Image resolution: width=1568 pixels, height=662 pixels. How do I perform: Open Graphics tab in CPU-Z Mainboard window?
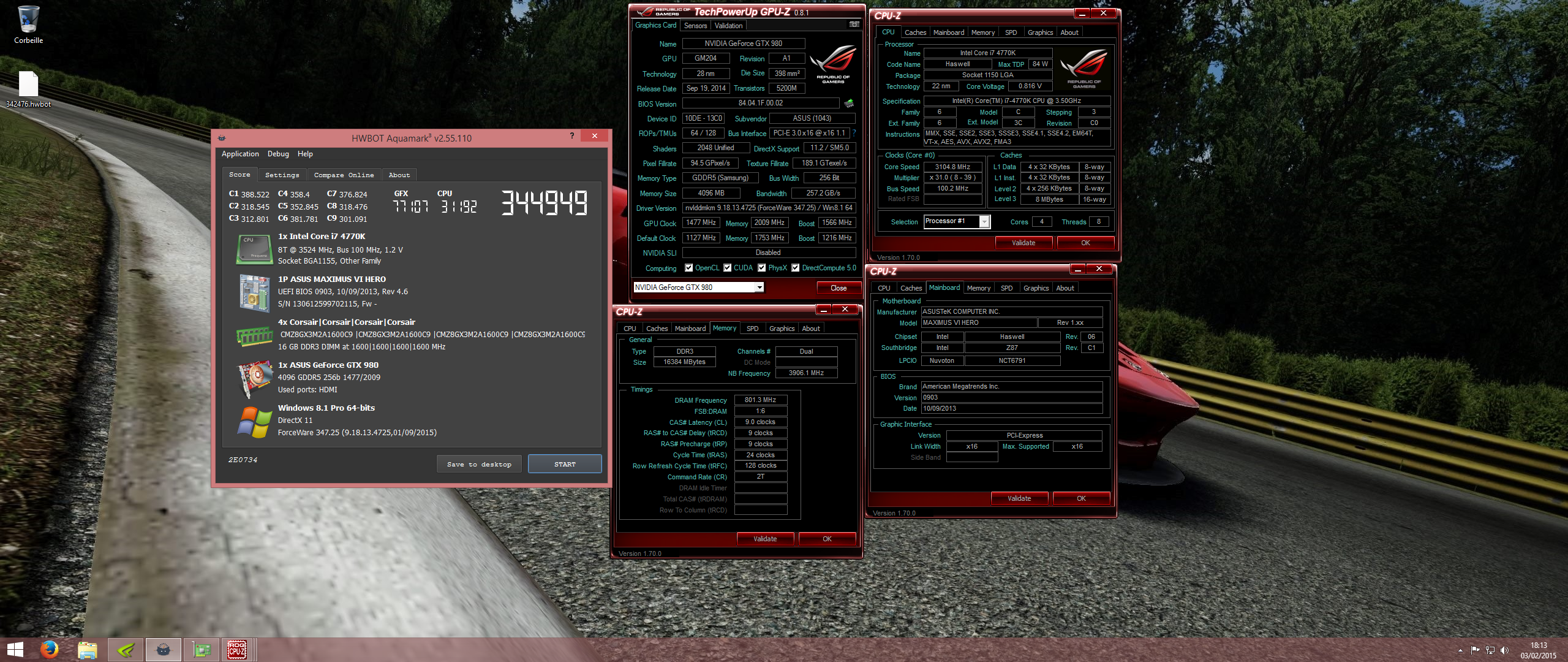[1036, 288]
